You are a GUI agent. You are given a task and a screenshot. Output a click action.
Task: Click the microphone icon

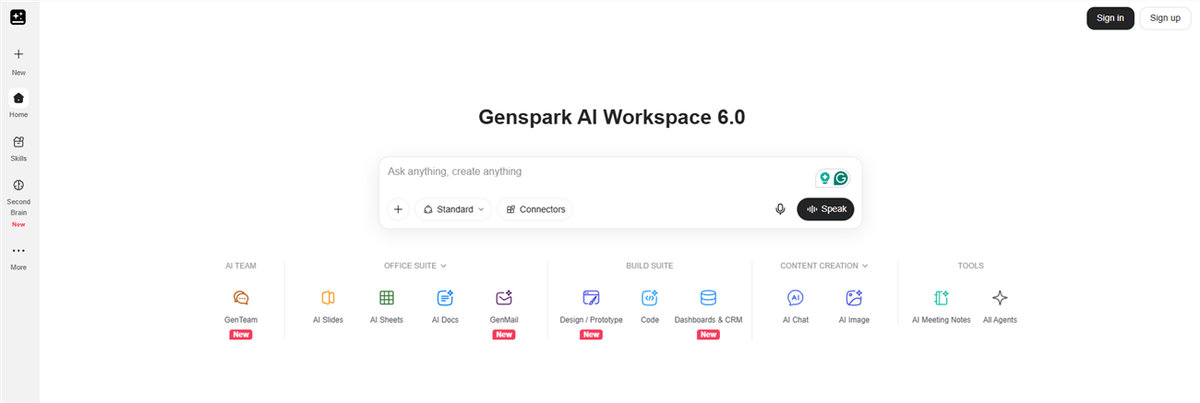[780, 209]
